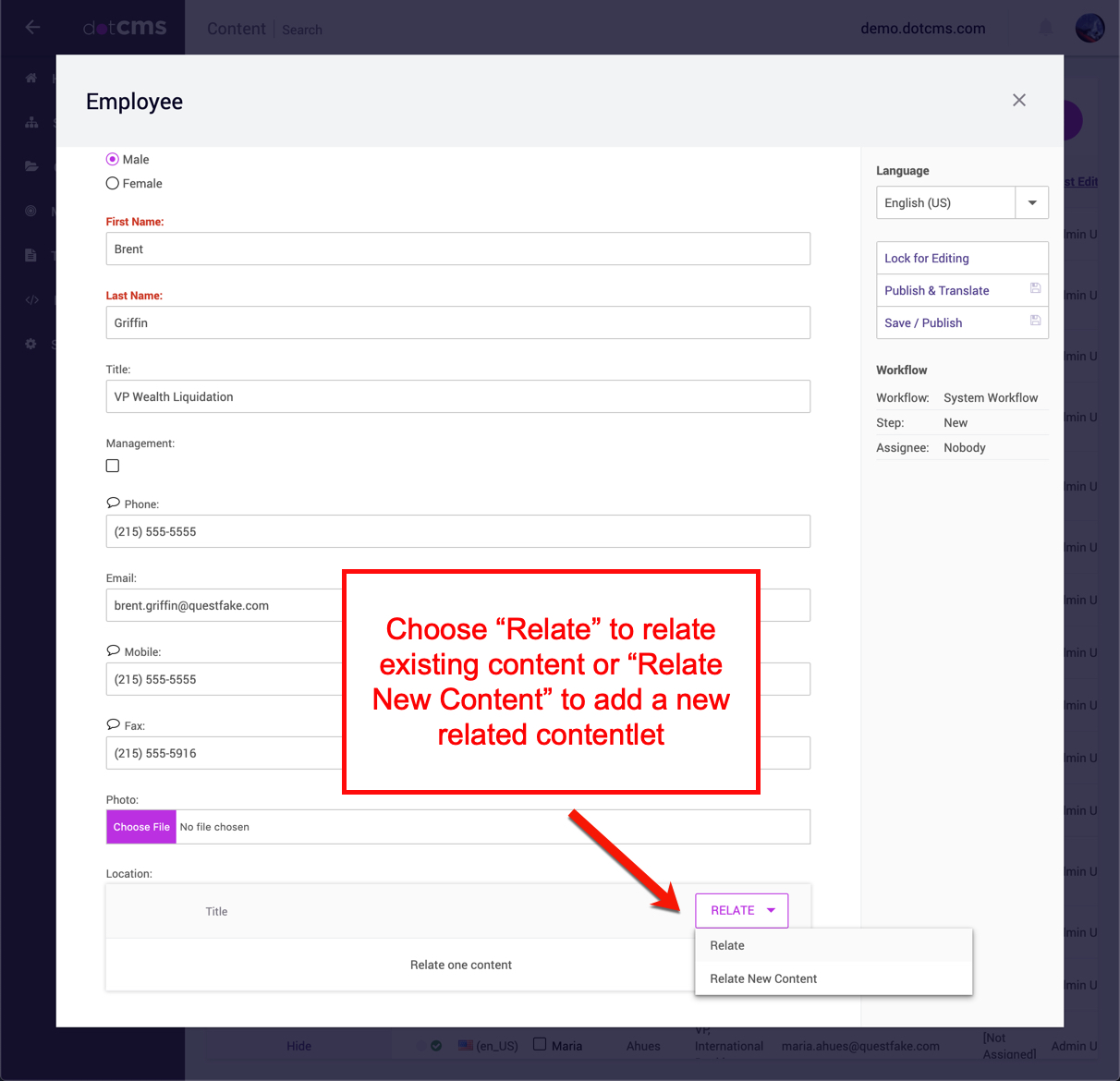Click the Save / Publish action

[923, 322]
